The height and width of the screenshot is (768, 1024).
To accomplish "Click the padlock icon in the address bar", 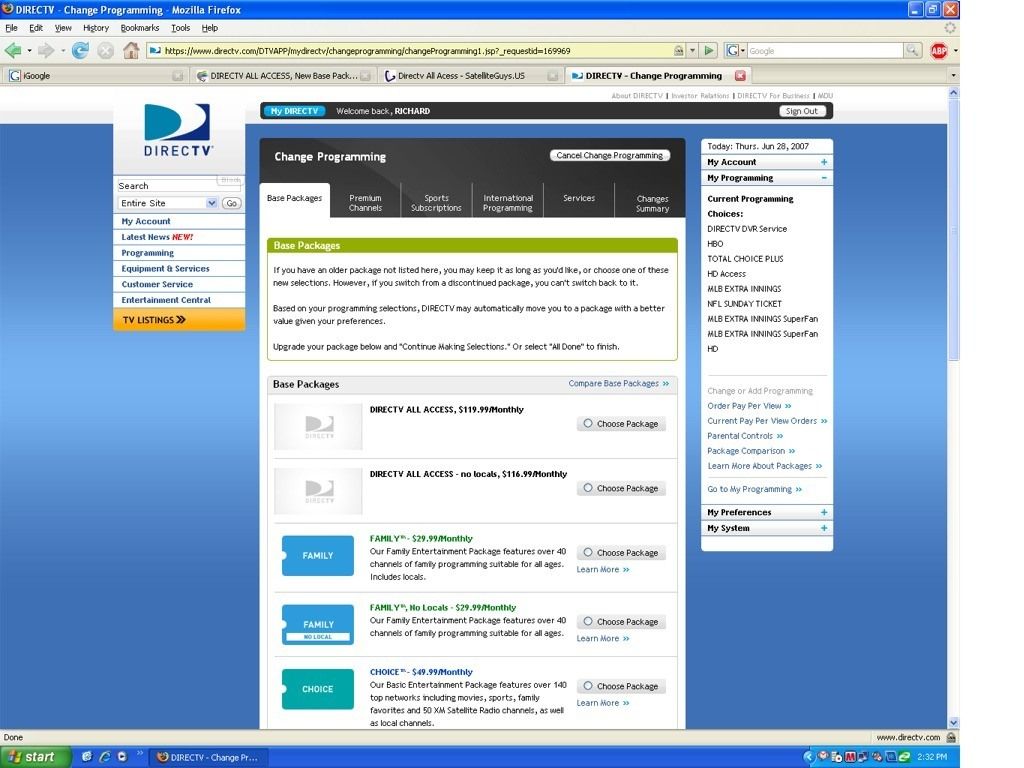I will pyautogui.click(x=679, y=50).
